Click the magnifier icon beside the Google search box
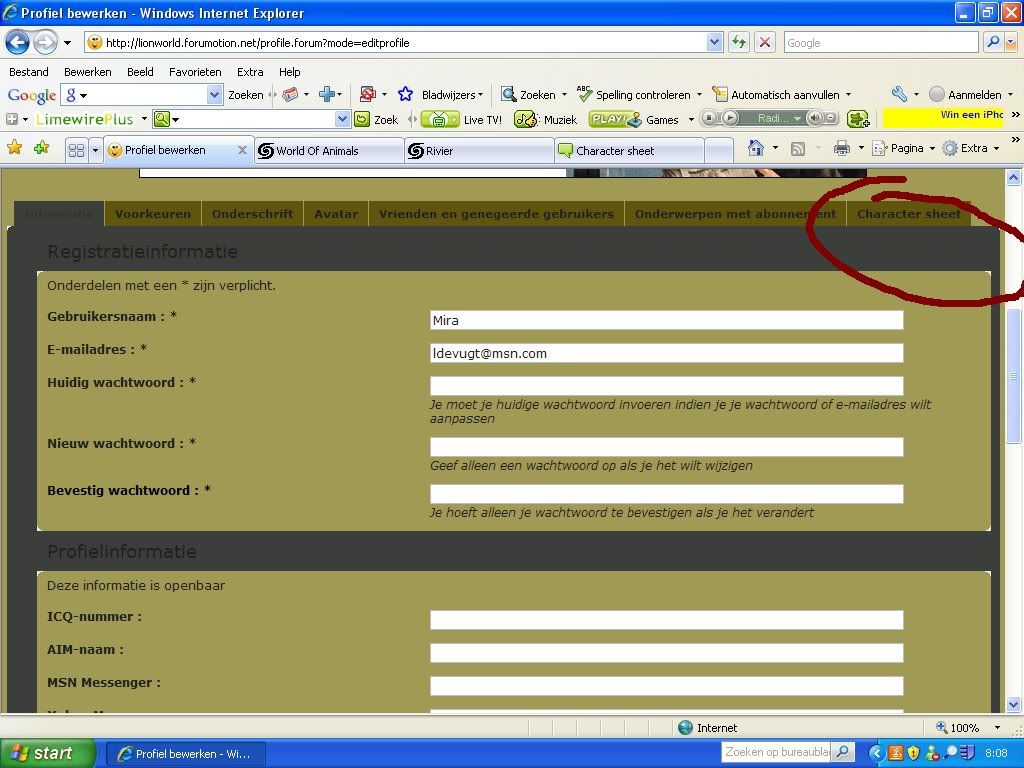Image resolution: width=1024 pixels, height=768 pixels. point(993,42)
